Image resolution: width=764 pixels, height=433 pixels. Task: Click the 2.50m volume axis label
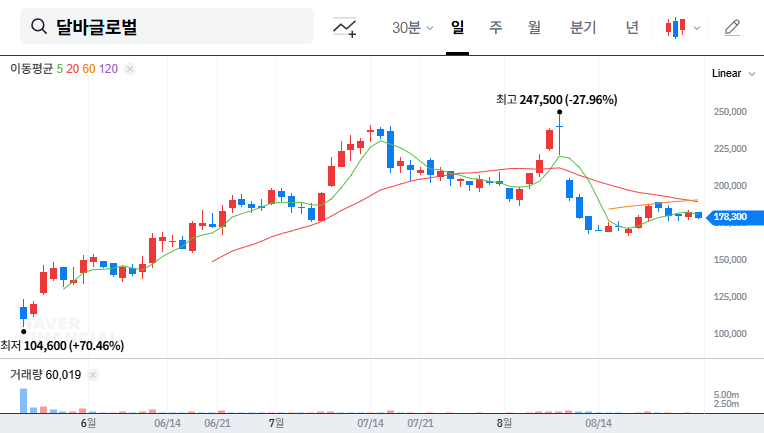(x=726, y=404)
